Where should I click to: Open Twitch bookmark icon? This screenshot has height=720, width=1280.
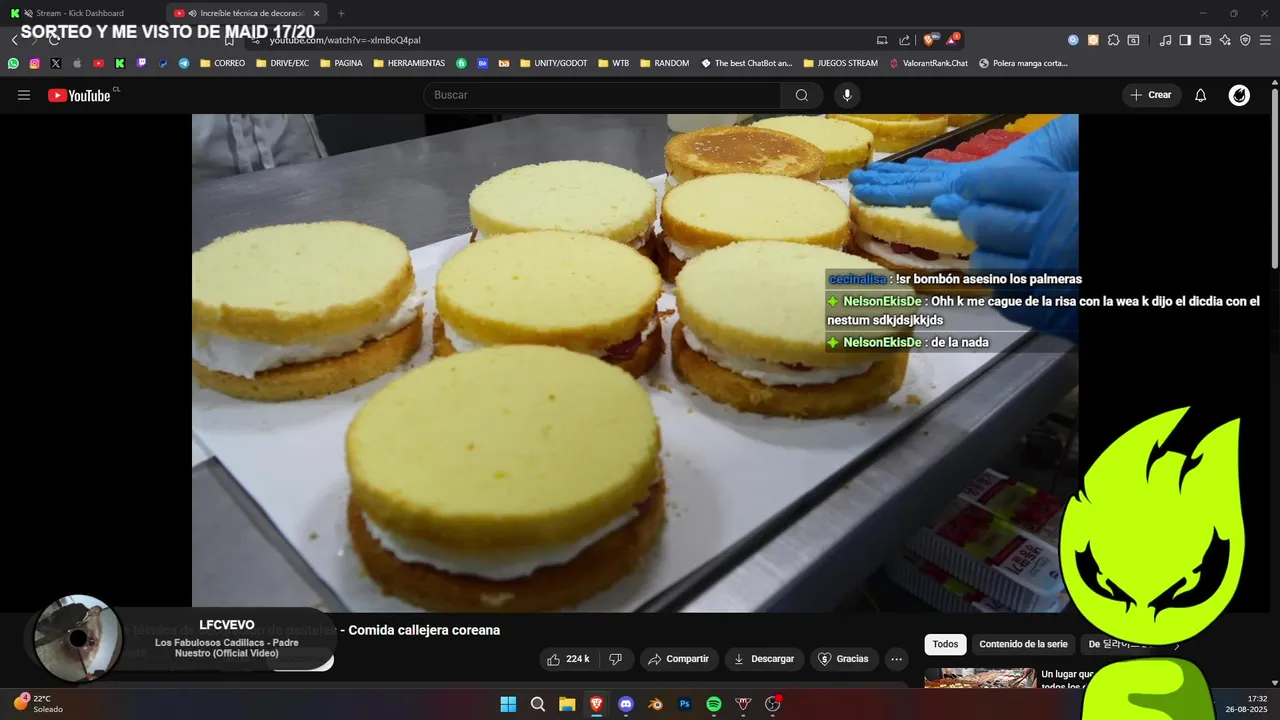141,63
